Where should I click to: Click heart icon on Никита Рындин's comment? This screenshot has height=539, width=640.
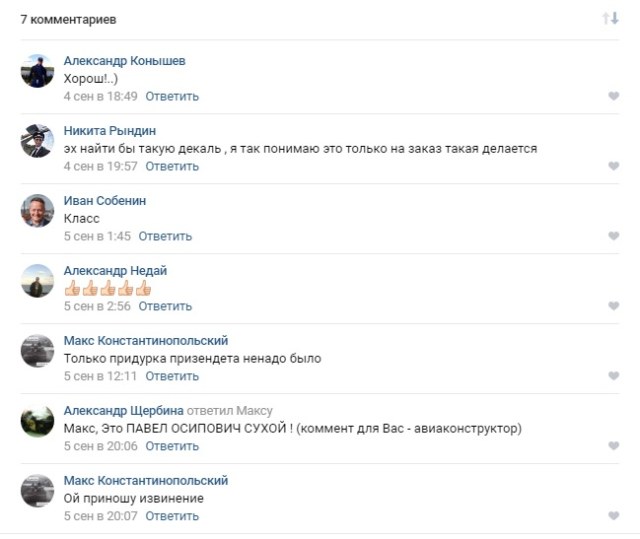[x=613, y=166]
